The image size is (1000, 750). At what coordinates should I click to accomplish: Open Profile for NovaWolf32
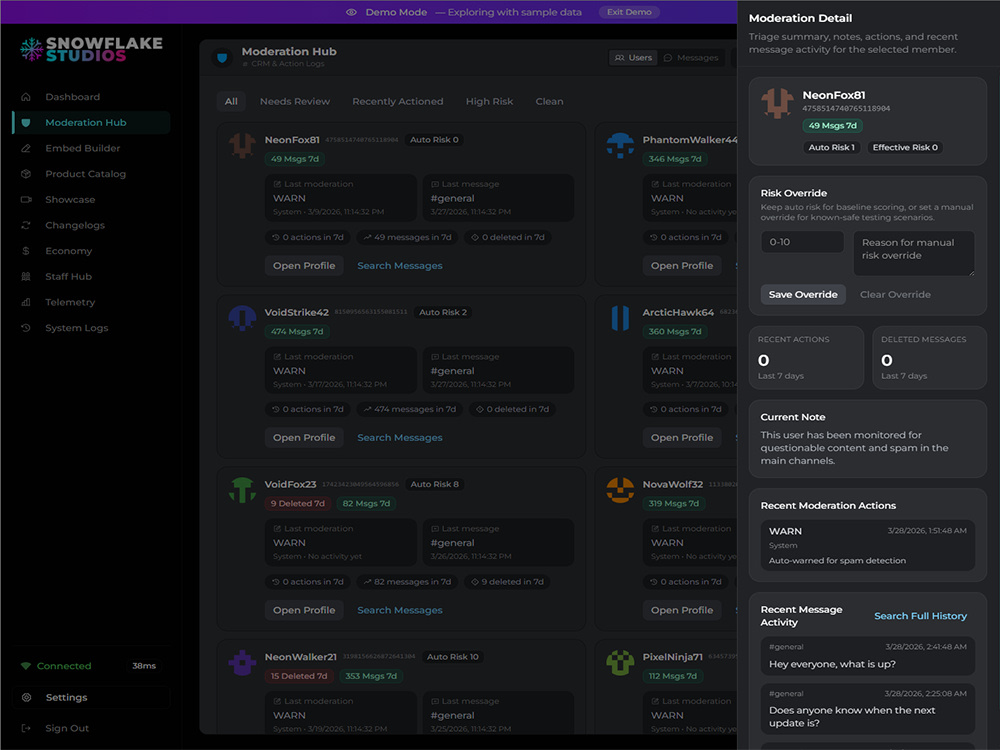[682, 610]
